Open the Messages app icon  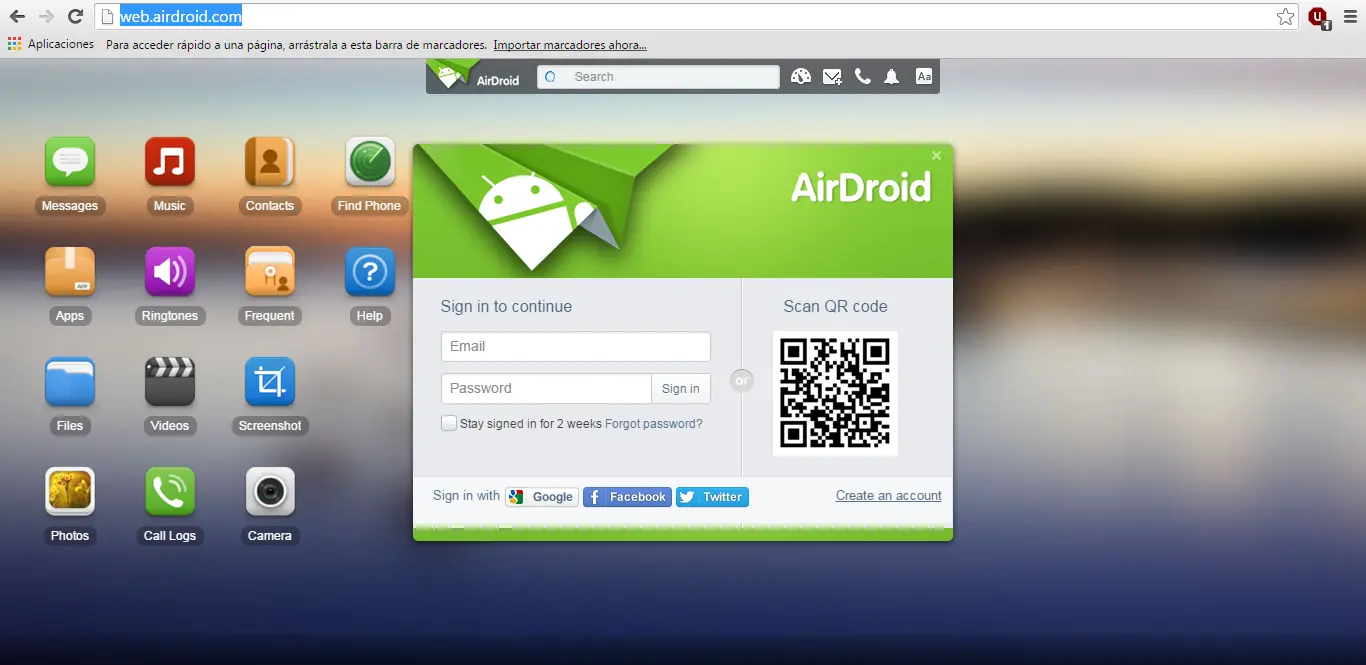pyautogui.click(x=70, y=162)
